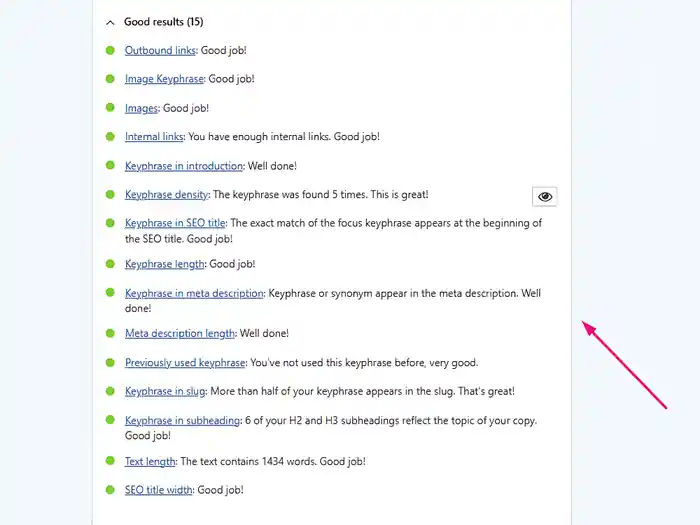Click text '6 of your H2 and H3 subheadings'
The height and width of the screenshot is (525, 700).
coord(322,421)
